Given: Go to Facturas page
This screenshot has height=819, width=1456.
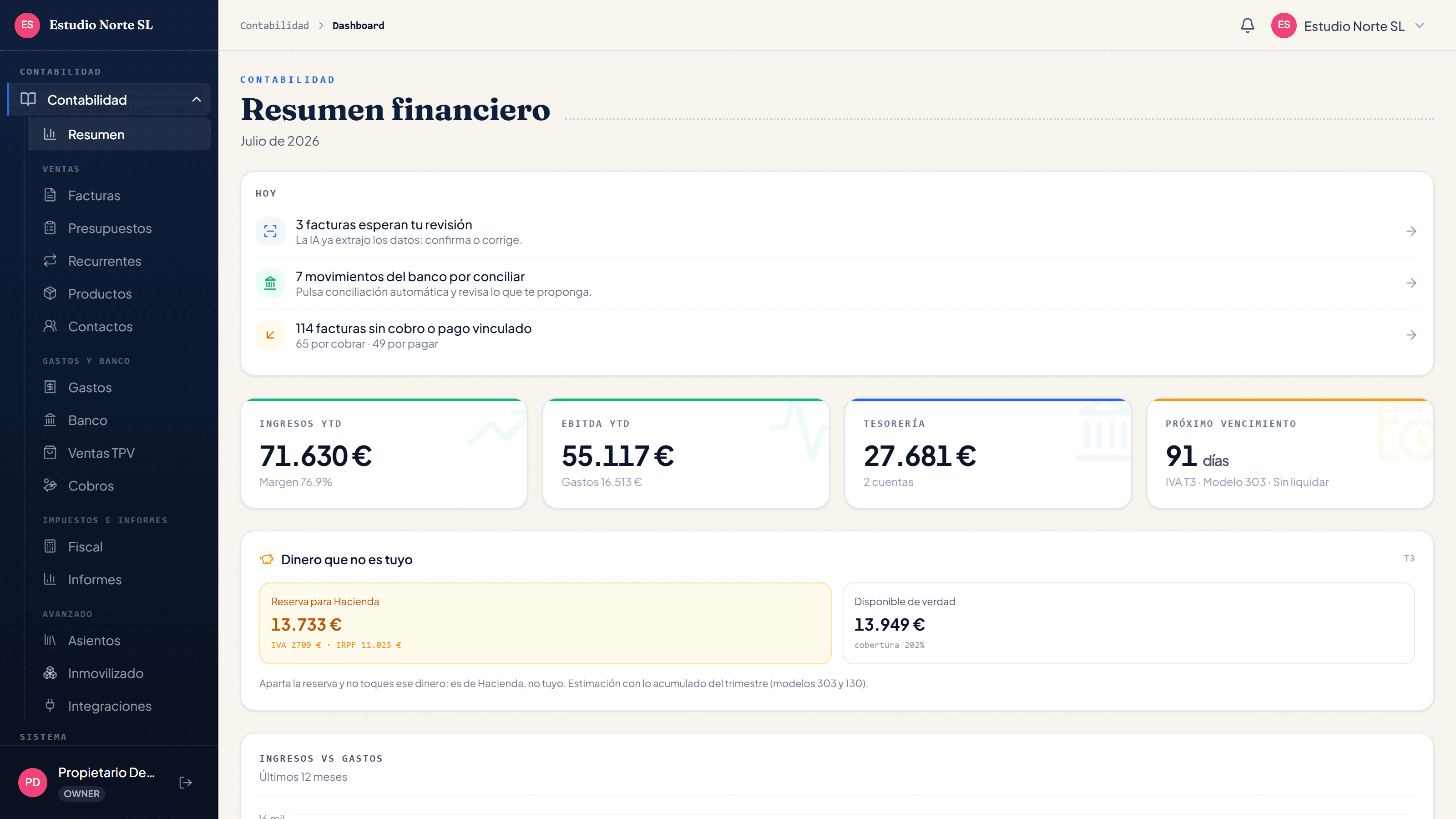Looking at the screenshot, I should [119, 196].
